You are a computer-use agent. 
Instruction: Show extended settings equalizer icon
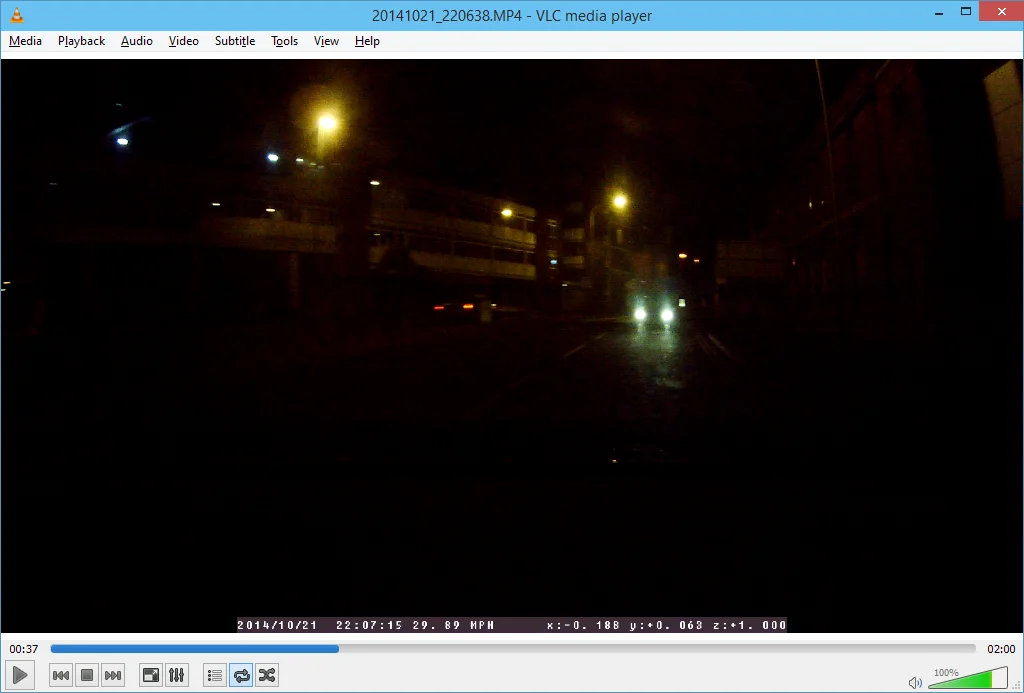click(177, 675)
